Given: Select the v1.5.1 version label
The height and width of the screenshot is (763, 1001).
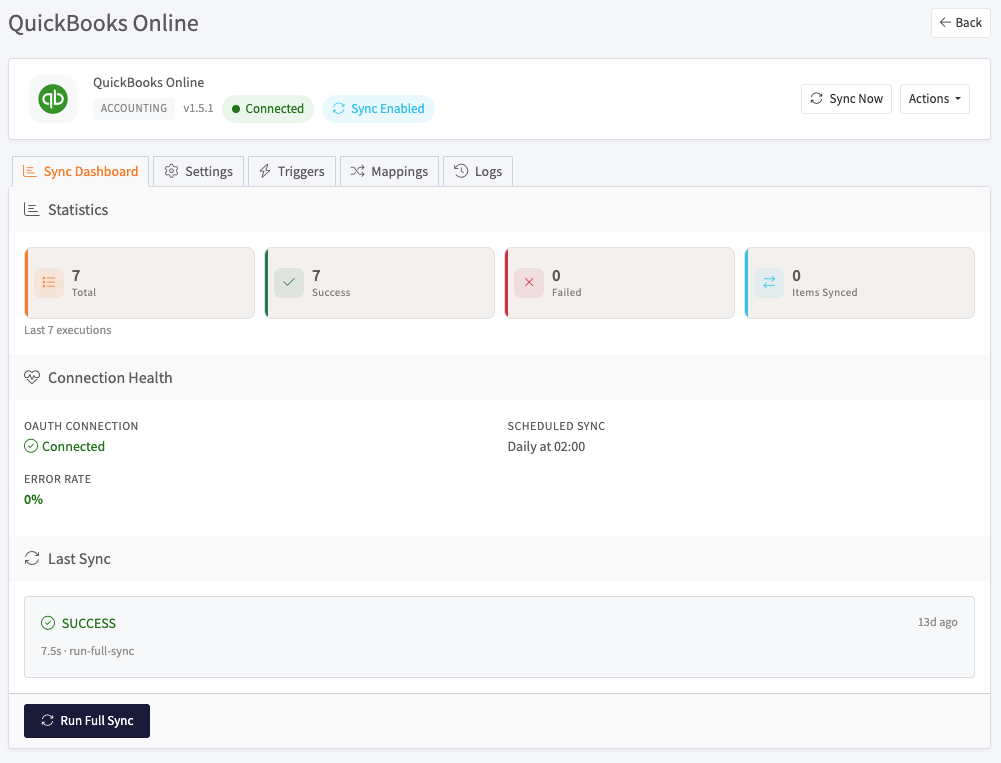Looking at the screenshot, I should pyautogui.click(x=199, y=109).
